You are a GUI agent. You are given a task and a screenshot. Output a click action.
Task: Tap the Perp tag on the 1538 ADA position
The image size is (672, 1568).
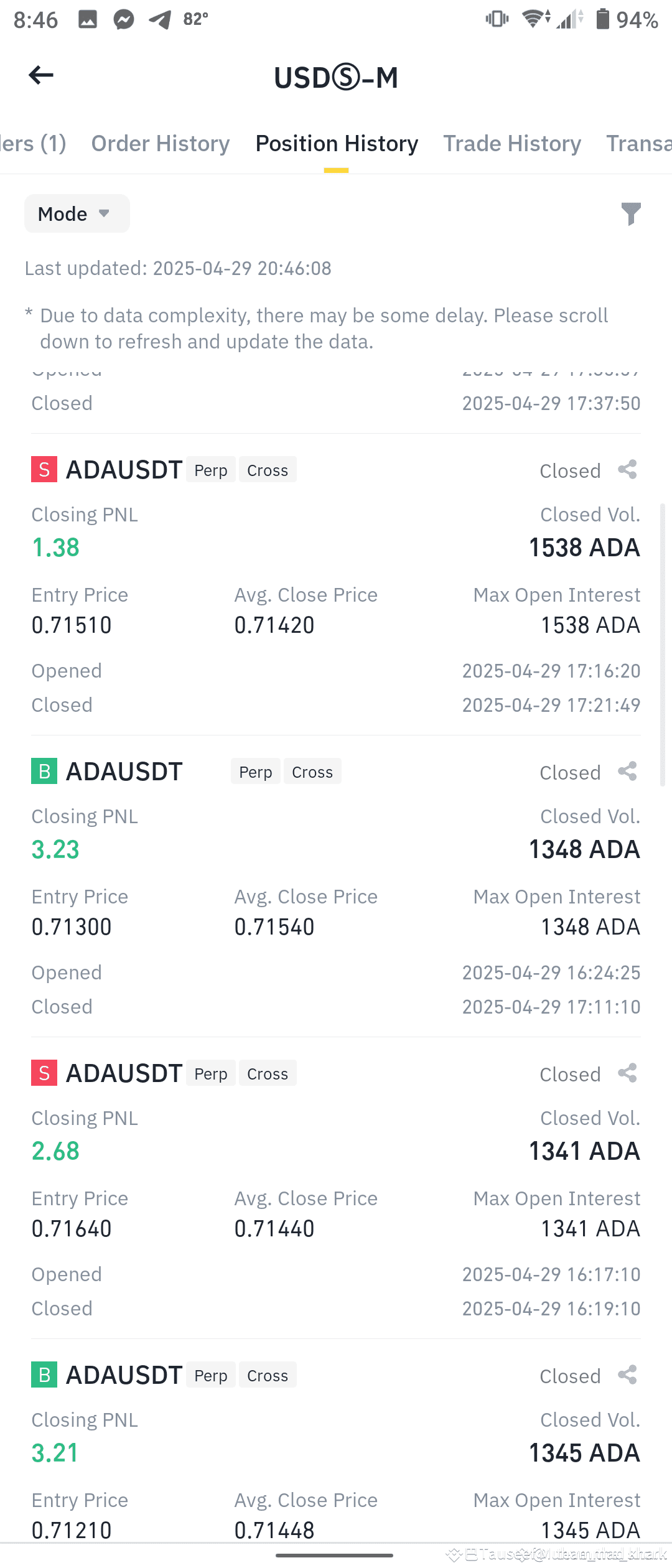[211, 470]
